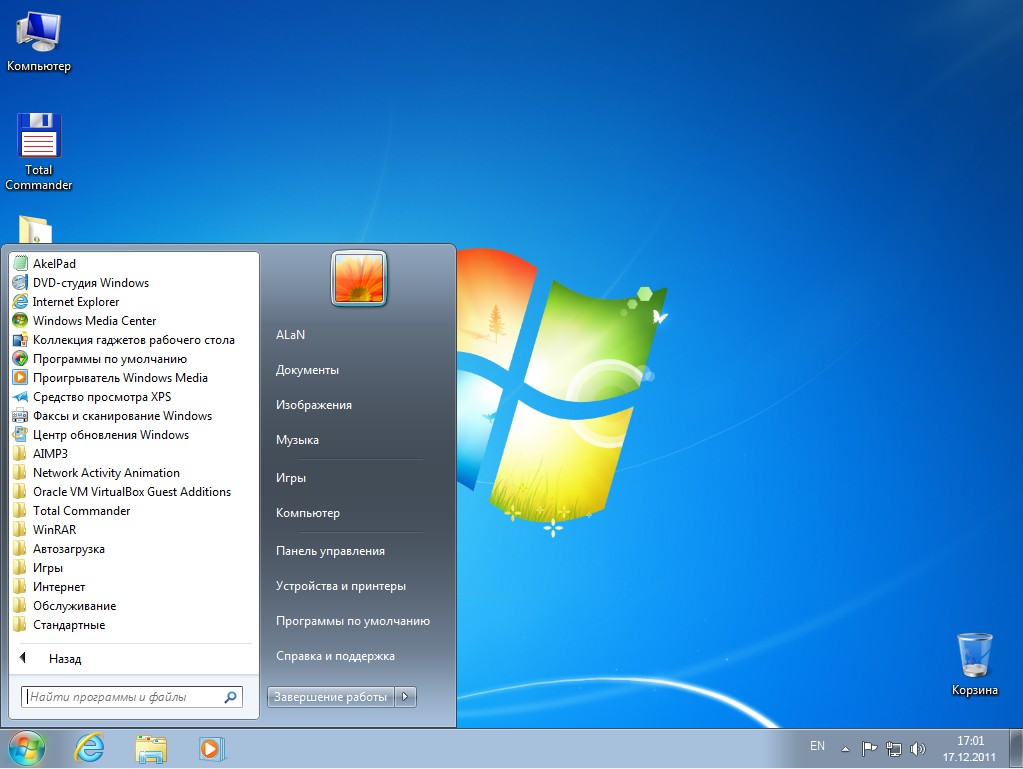Open Windows Explorer from the taskbar
Image resolution: width=1023 pixels, height=769 pixels.
click(x=151, y=748)
